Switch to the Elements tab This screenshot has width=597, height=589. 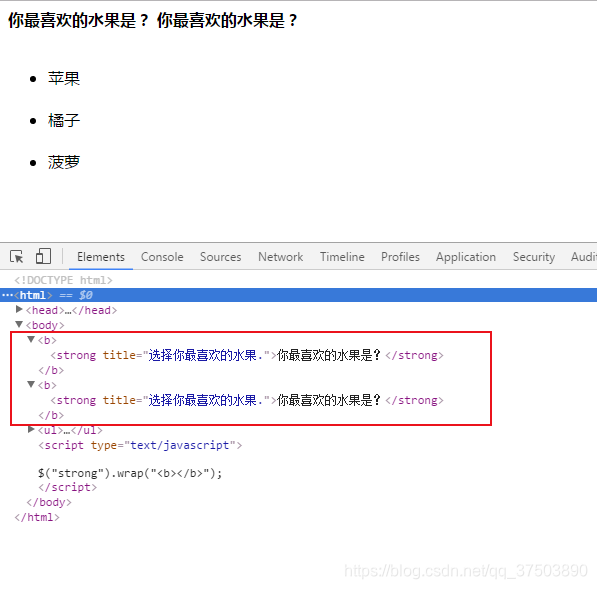pos(101,257)
